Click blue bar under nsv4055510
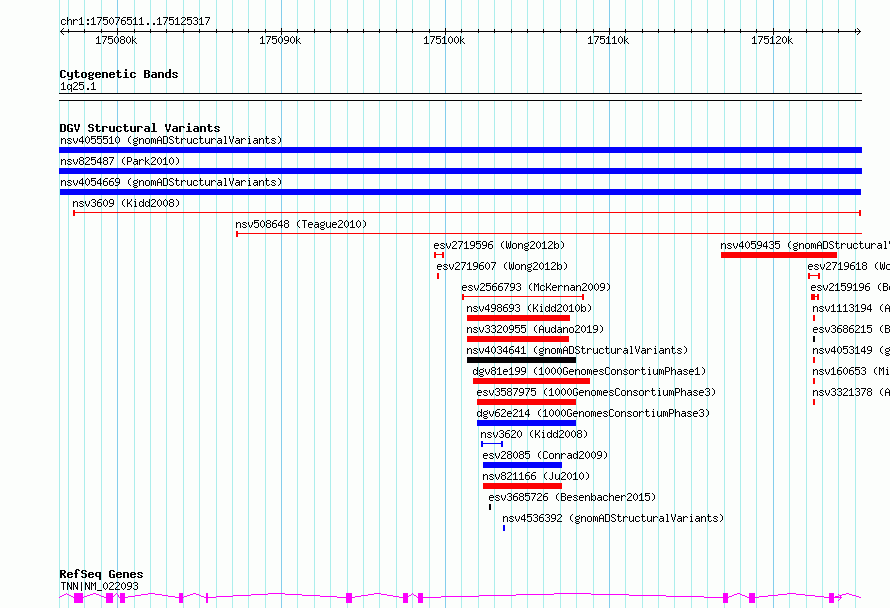 (460, 150)
